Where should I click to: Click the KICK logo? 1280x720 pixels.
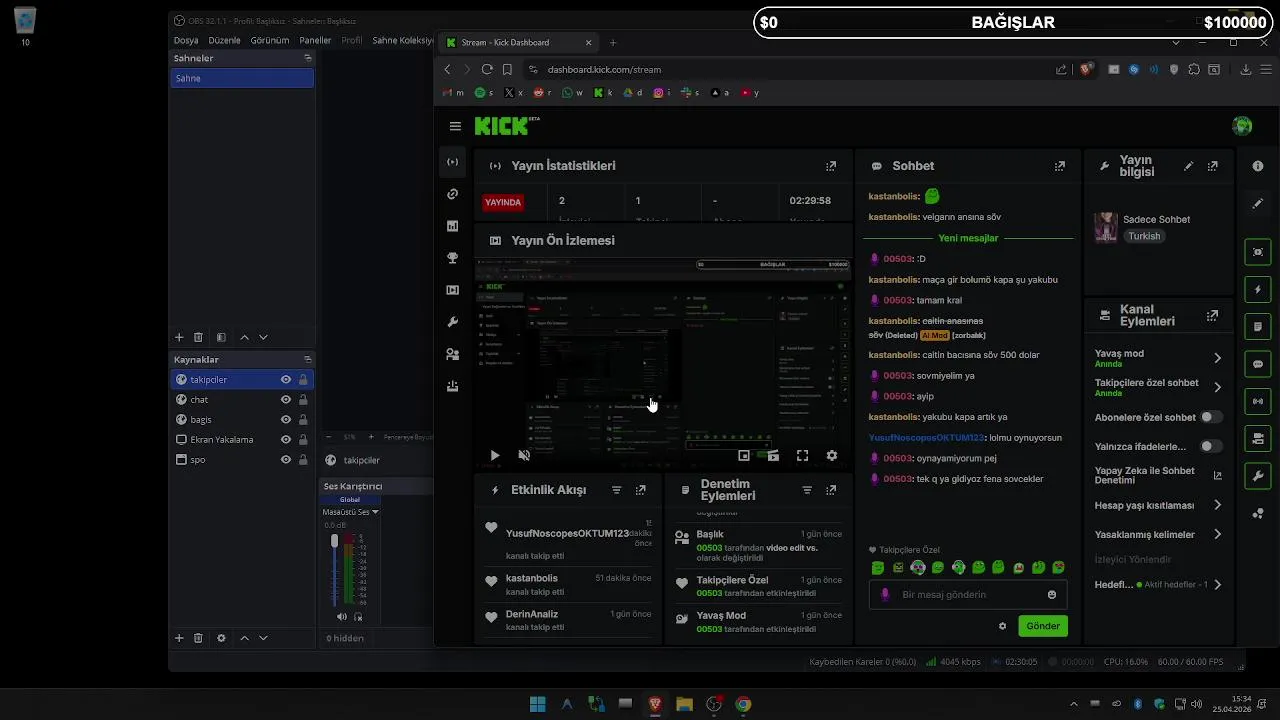click(x=502, y=126)
